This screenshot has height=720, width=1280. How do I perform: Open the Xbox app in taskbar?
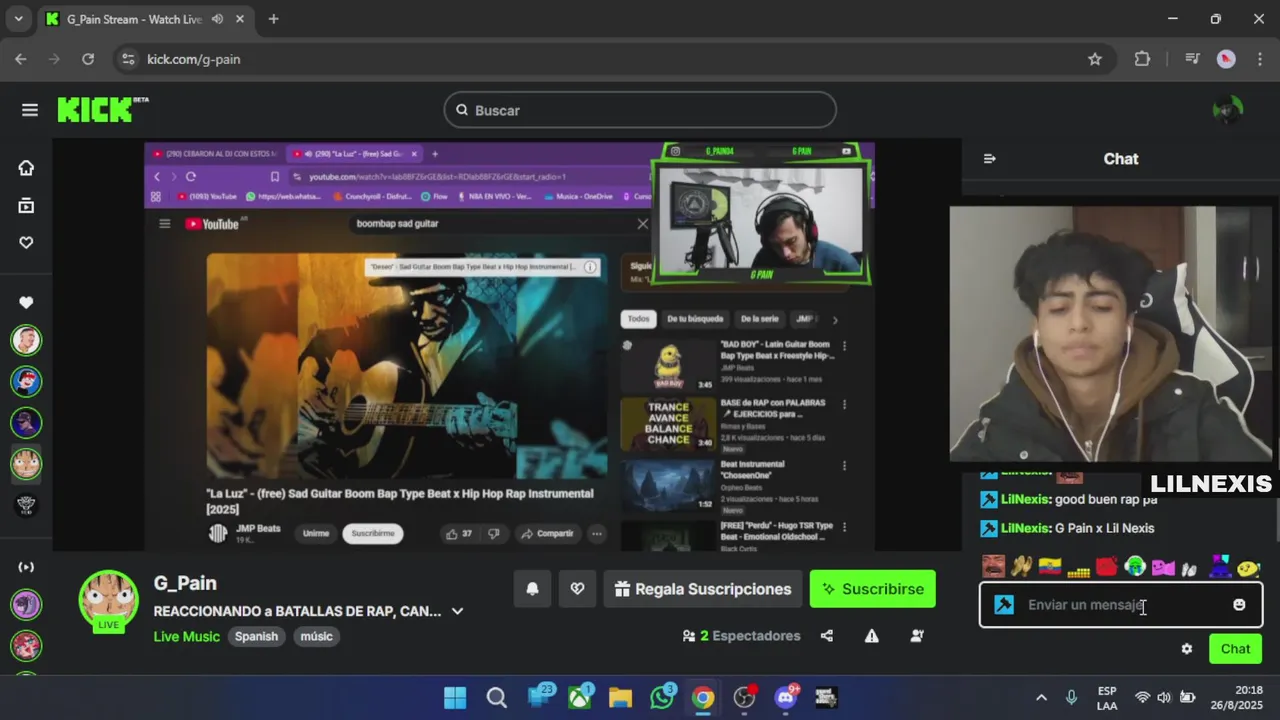[x=579, y=697]
